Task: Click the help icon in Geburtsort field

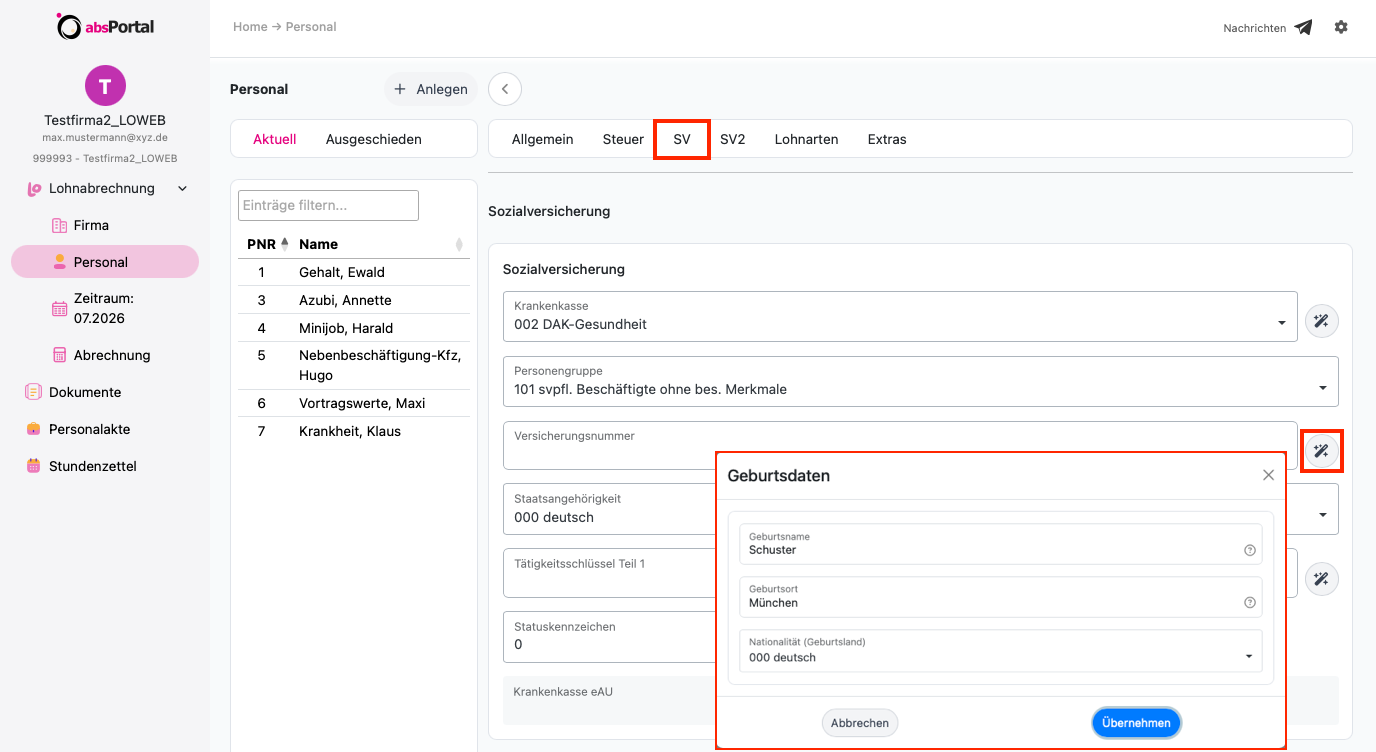Action: click(x=1249, y=602)
